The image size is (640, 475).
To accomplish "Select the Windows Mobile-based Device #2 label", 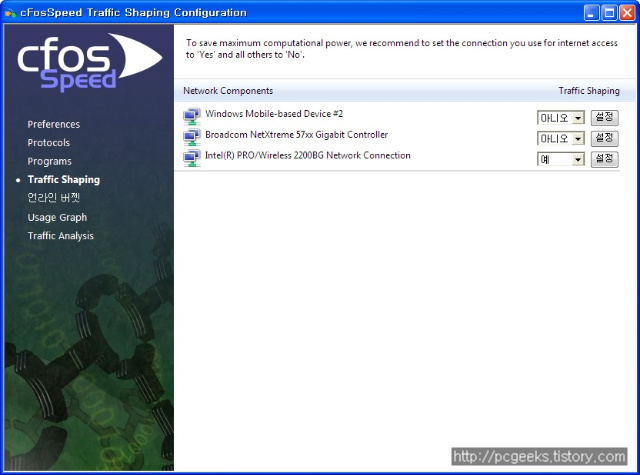I will [x=274, y=114].
